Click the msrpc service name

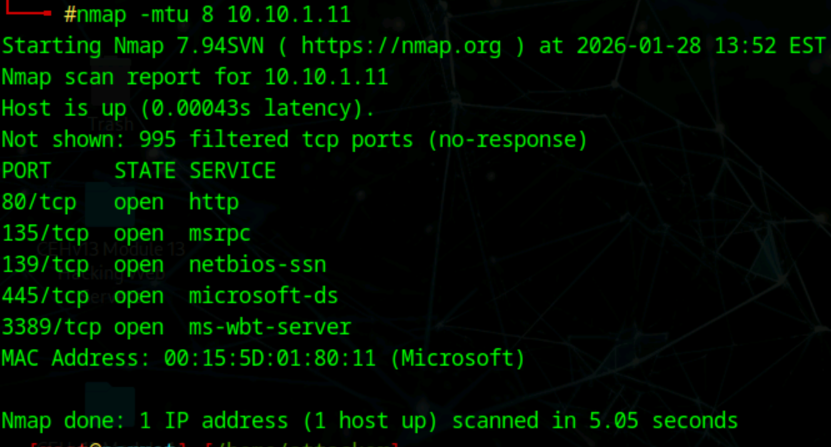220,233
